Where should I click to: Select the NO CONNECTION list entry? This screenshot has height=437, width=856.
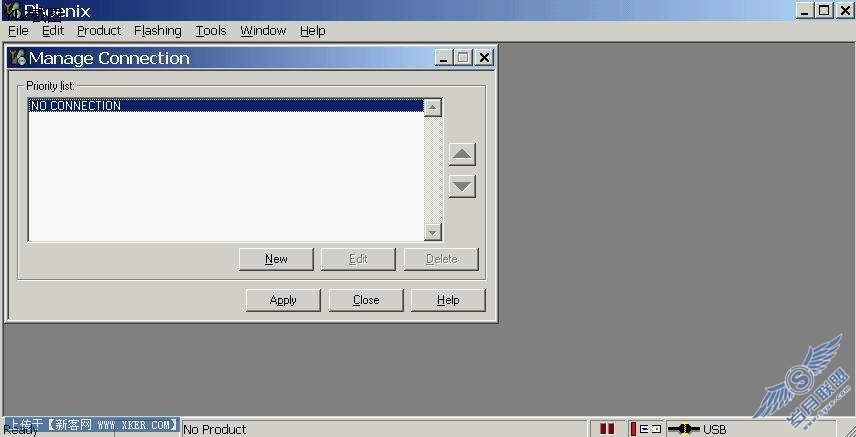[226, 105]
